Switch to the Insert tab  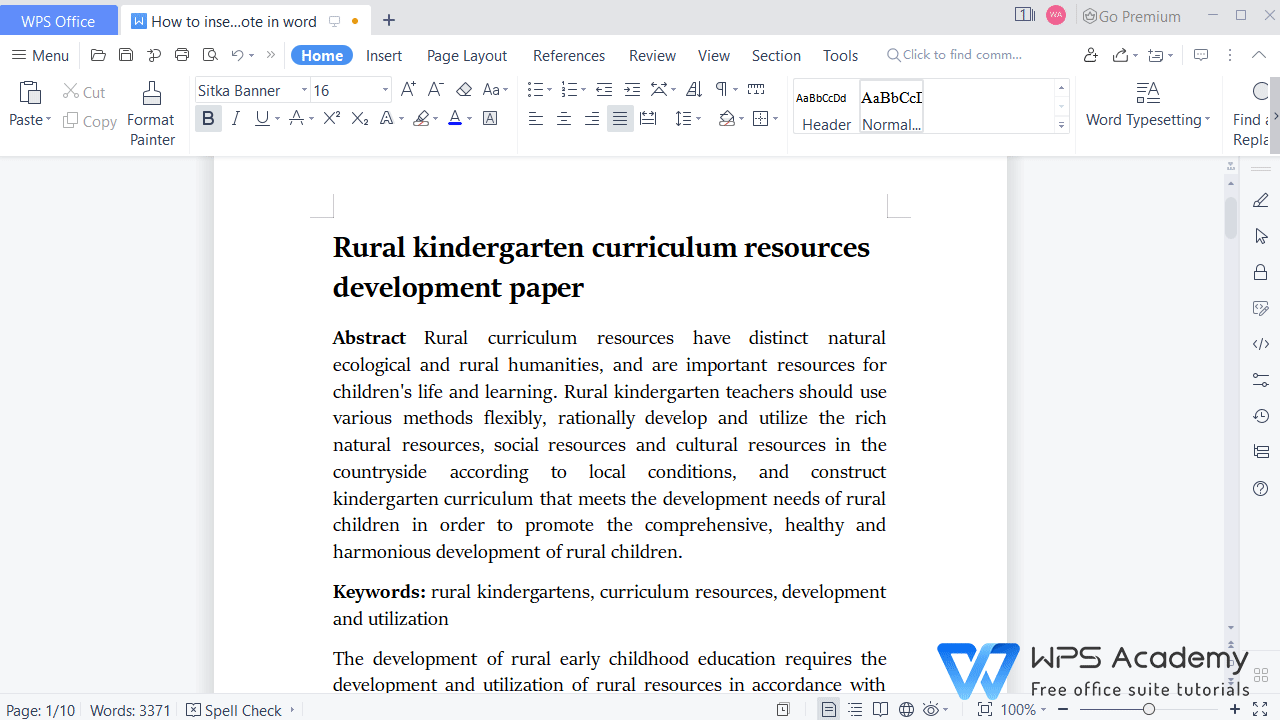pos(384,55)
